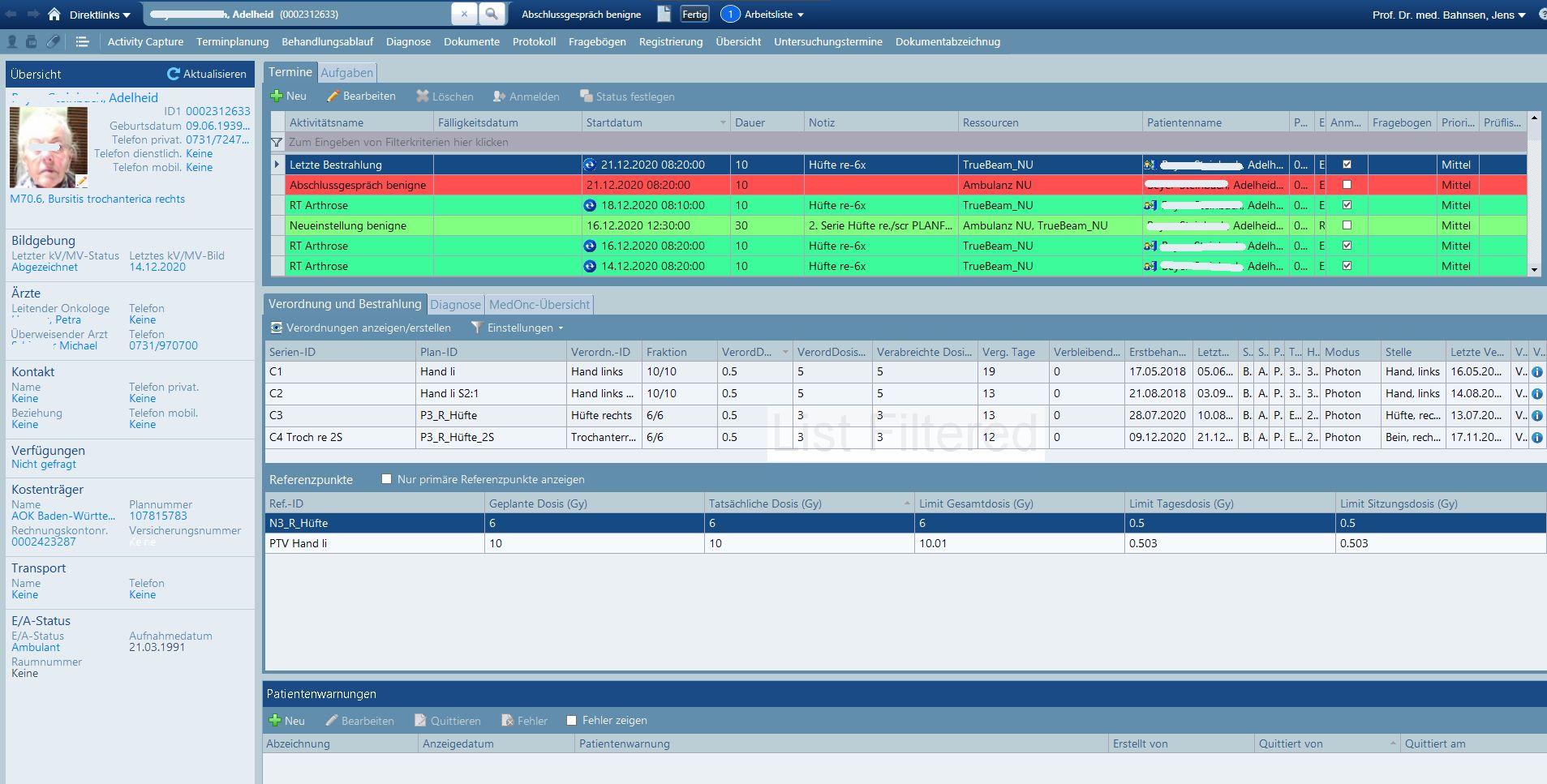Tick the Fehler zeigen checkbox
Screen dimensions: 1547x784
(x=572, y=721)
